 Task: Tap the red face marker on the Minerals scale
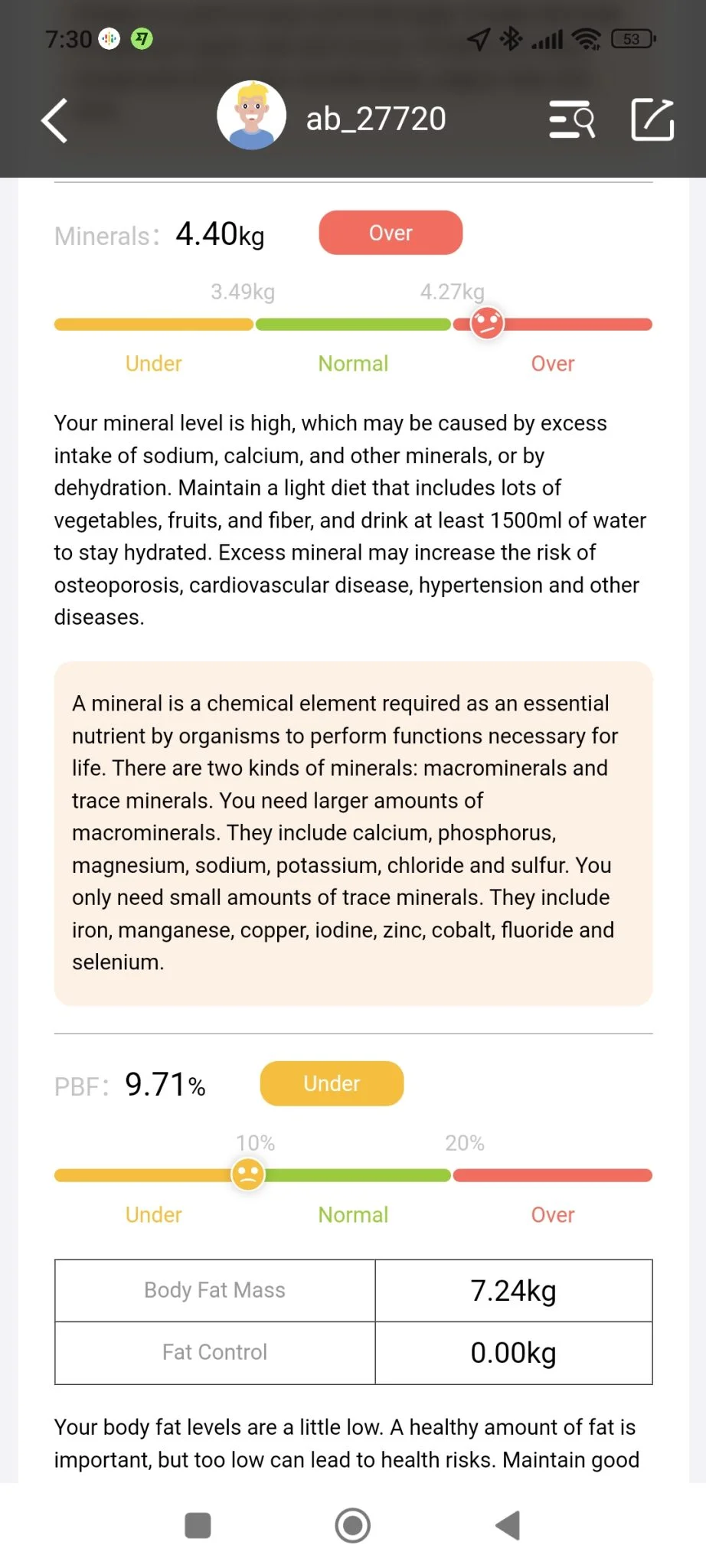[487, 323]
